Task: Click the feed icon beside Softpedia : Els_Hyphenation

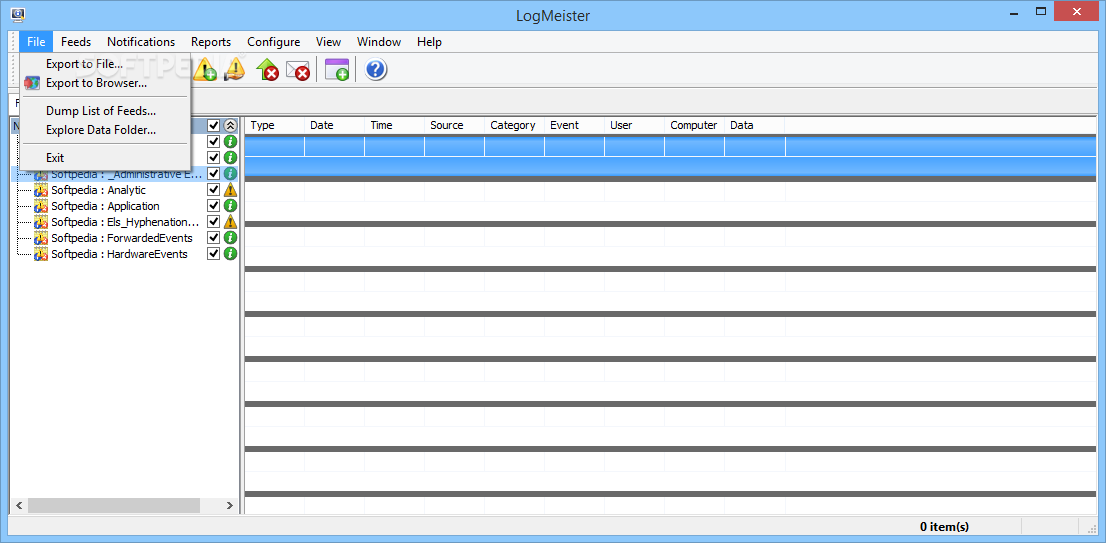Action: pyautogui.click(x=41, y=222)
